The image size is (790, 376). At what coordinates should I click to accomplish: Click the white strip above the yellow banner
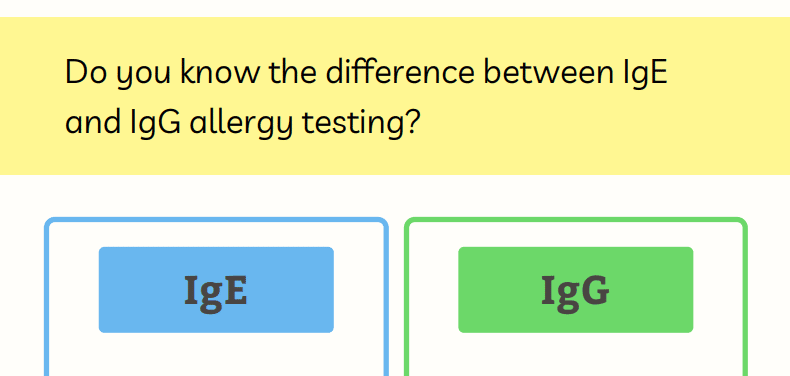[x=395, y=8]
